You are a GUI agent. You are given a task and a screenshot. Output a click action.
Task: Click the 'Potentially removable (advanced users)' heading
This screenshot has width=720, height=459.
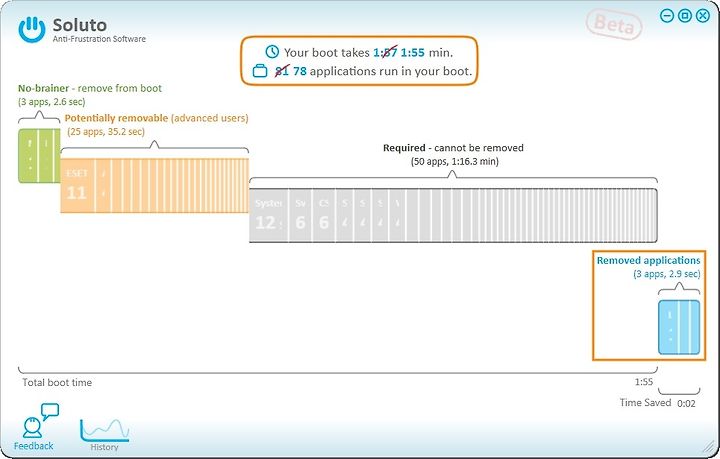coord(157,118)
